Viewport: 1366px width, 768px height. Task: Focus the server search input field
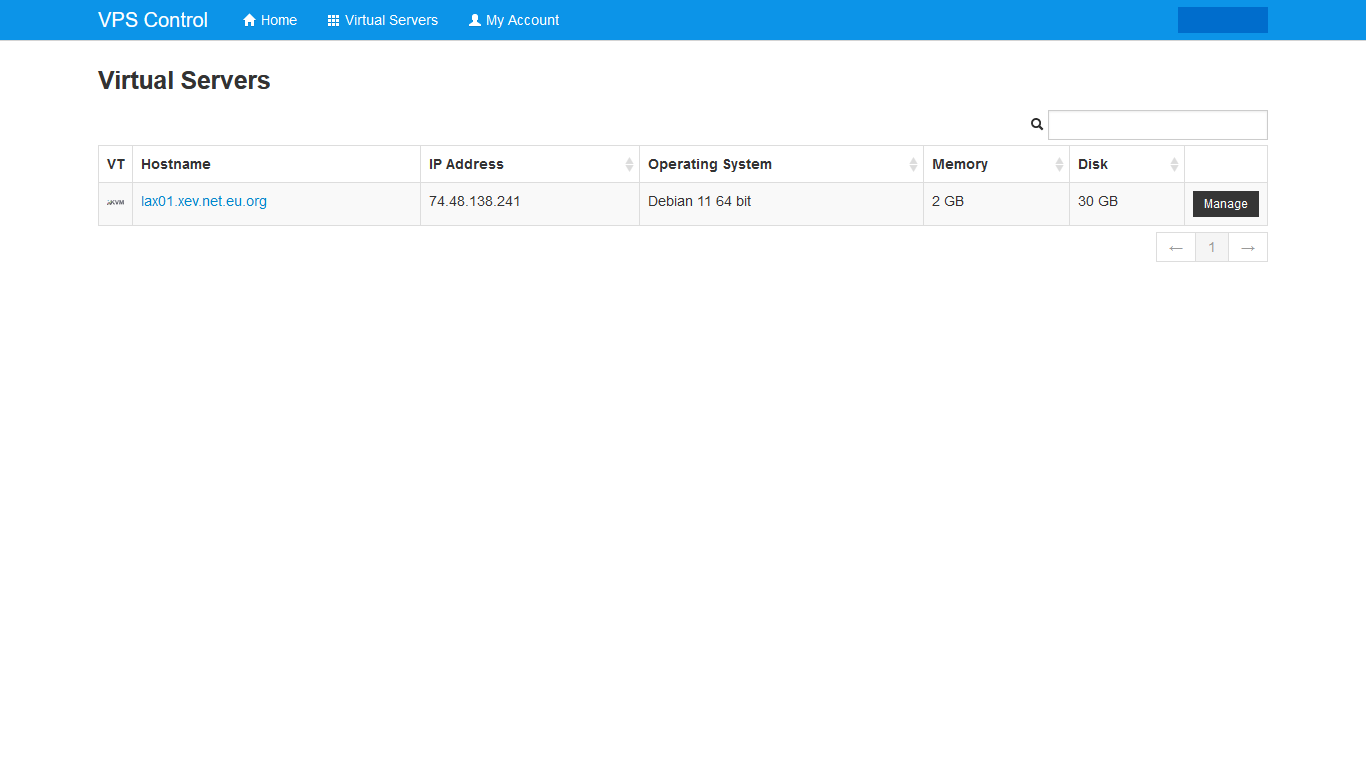coord(1157,125)
